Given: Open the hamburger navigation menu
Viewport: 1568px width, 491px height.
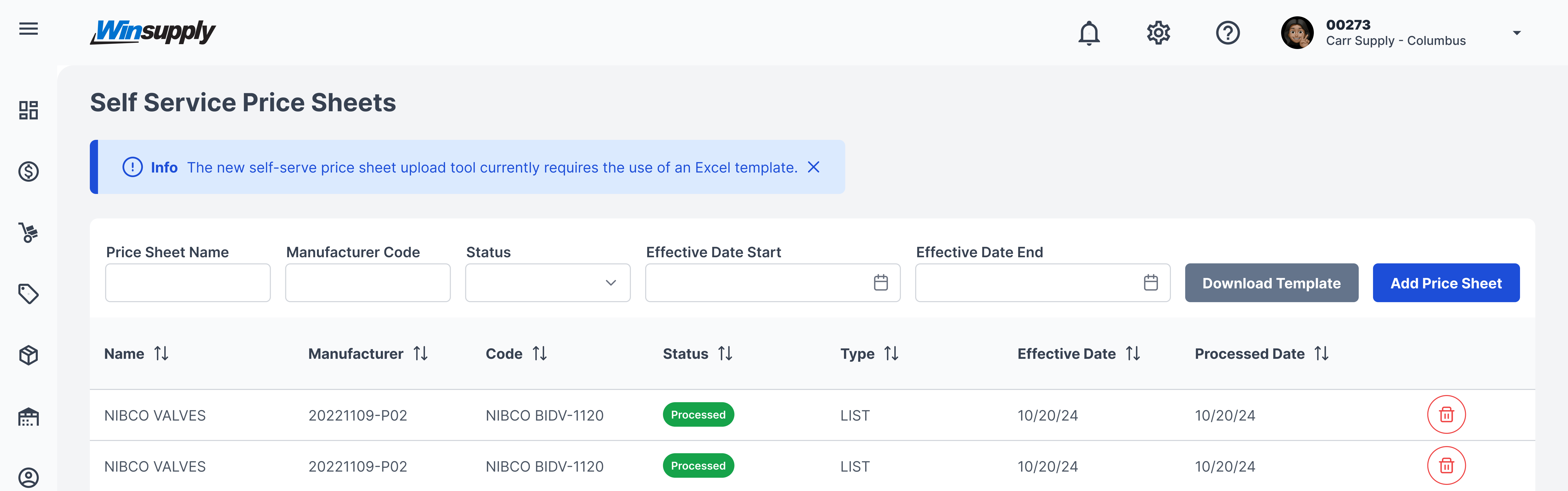Looking at the screenshot, I should click(x=28, y=29).
